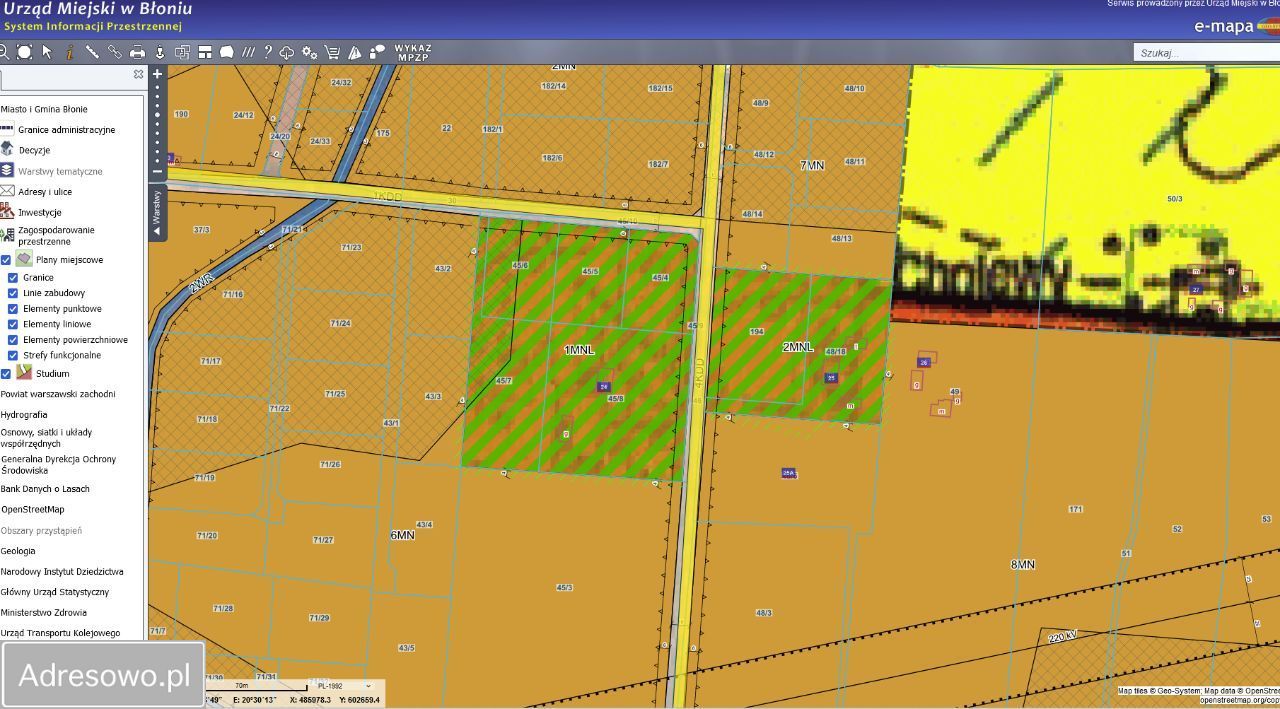The width and height of the screenshot is (1280, 709).
Task: Toggle the Linie zabudowy checkbox
Action: (x=13, y=293)
